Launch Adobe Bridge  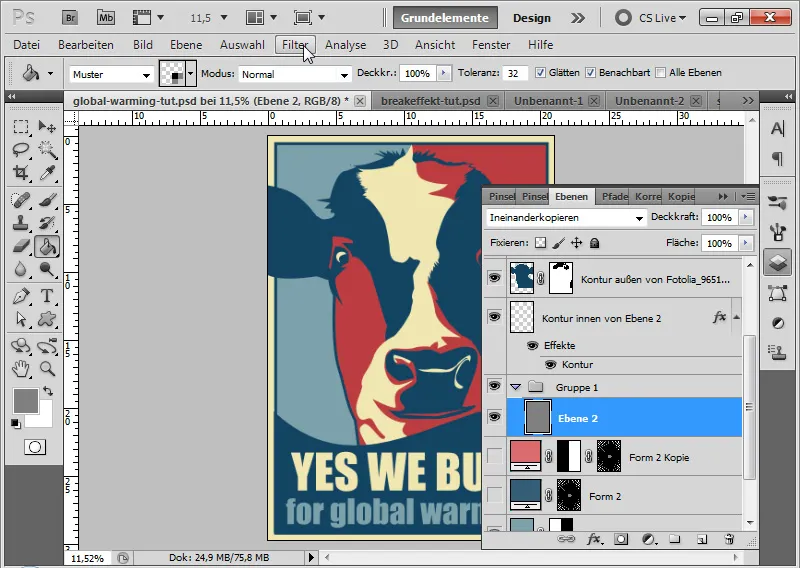(x=70, y=18)
